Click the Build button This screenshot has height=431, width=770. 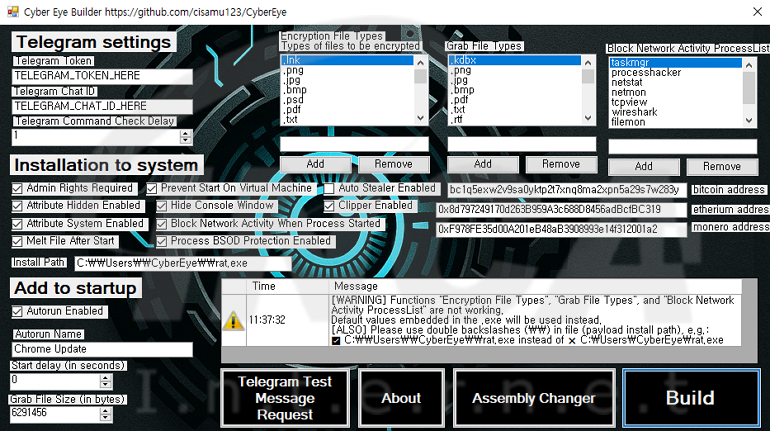coord(690,398)
